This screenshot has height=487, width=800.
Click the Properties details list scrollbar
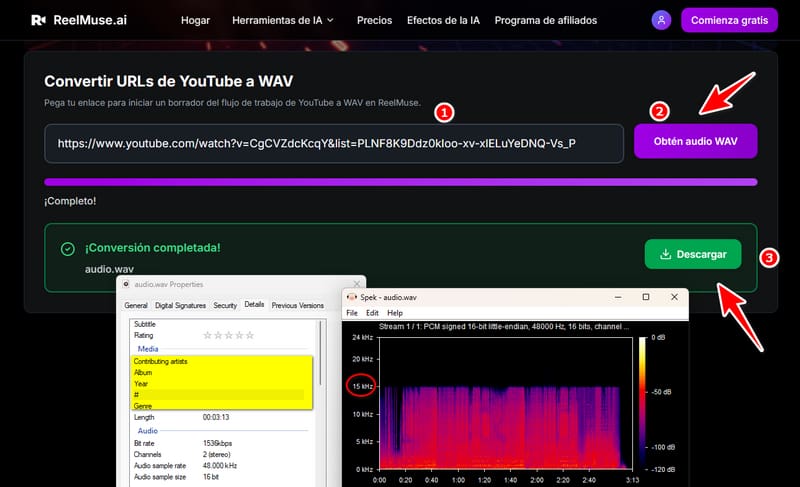pos(321,353)
